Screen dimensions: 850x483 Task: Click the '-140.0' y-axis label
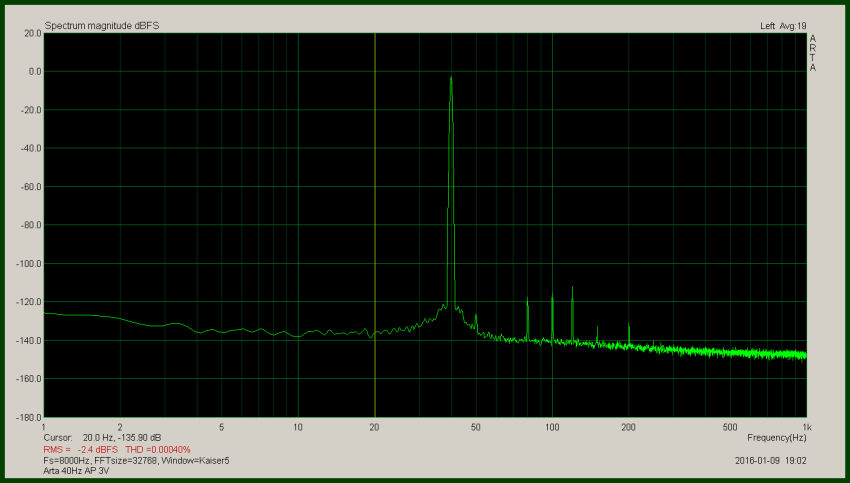(x=29, y=340)
